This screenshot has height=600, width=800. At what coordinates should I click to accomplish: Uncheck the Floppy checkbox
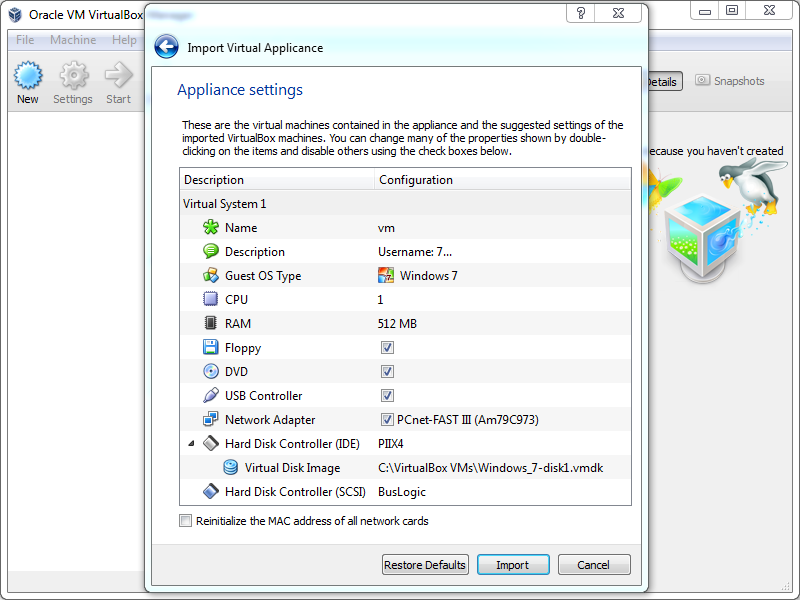(387, 348)
